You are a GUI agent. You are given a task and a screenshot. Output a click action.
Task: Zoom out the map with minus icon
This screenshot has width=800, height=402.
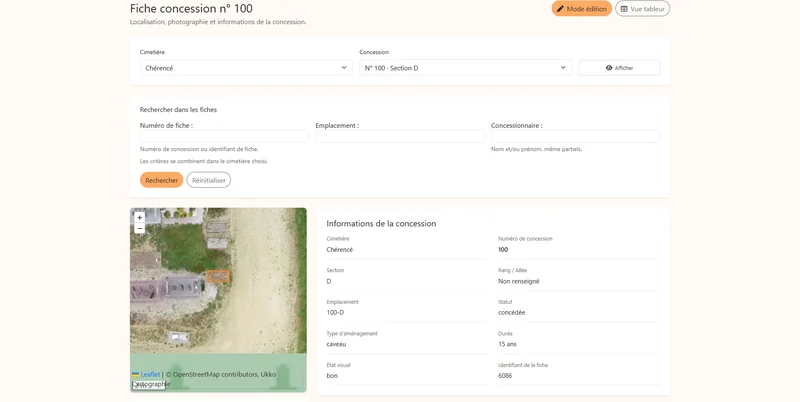click(139, 229)
